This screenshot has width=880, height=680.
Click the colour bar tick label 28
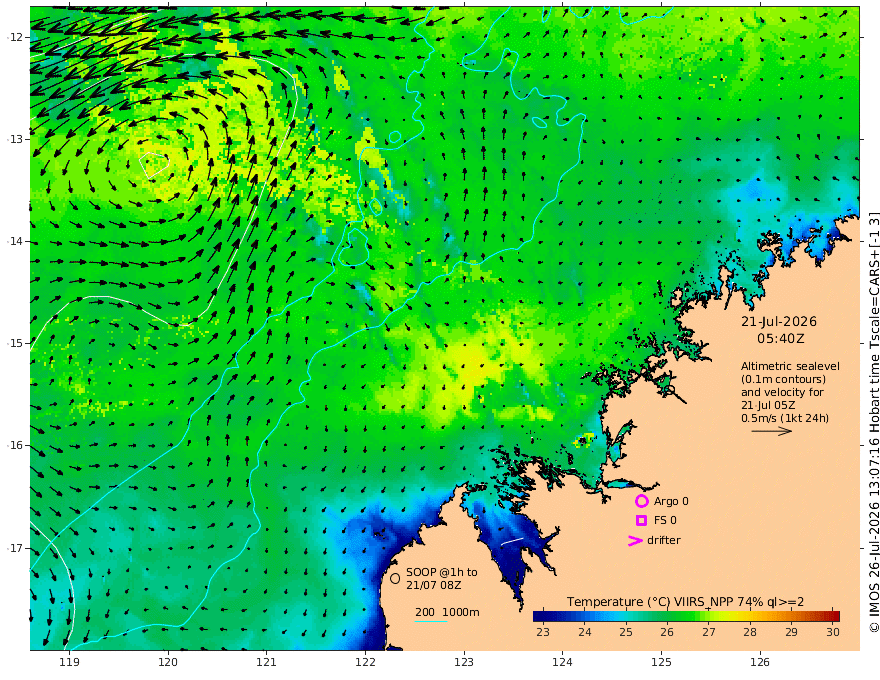[750, 632]
